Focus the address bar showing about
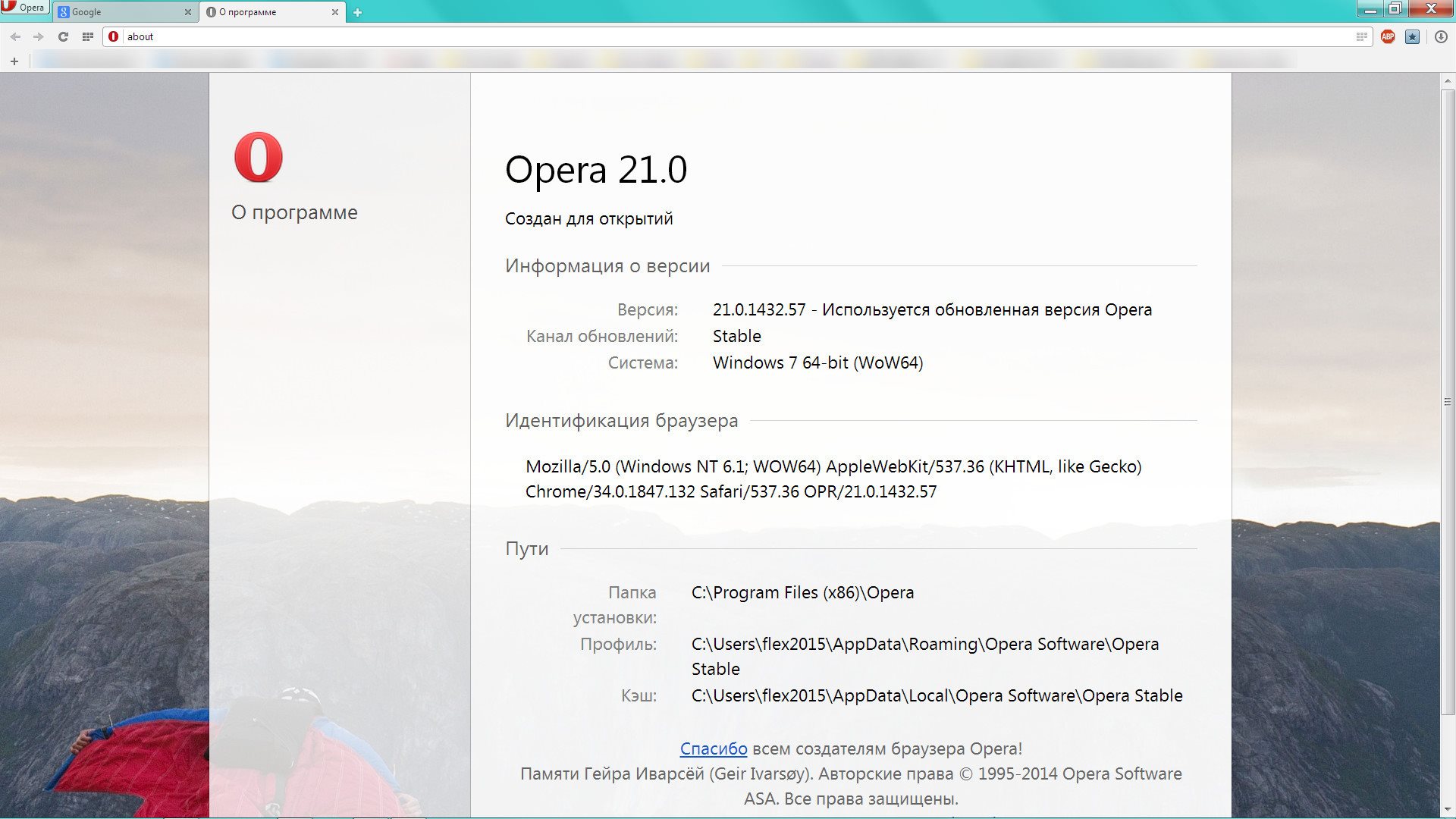Viewport: 1456px width, 819px height. pos(738,36)
